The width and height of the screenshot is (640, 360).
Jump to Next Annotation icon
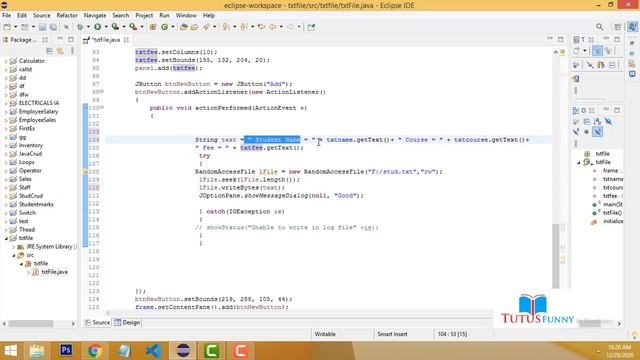pos(226,27)
